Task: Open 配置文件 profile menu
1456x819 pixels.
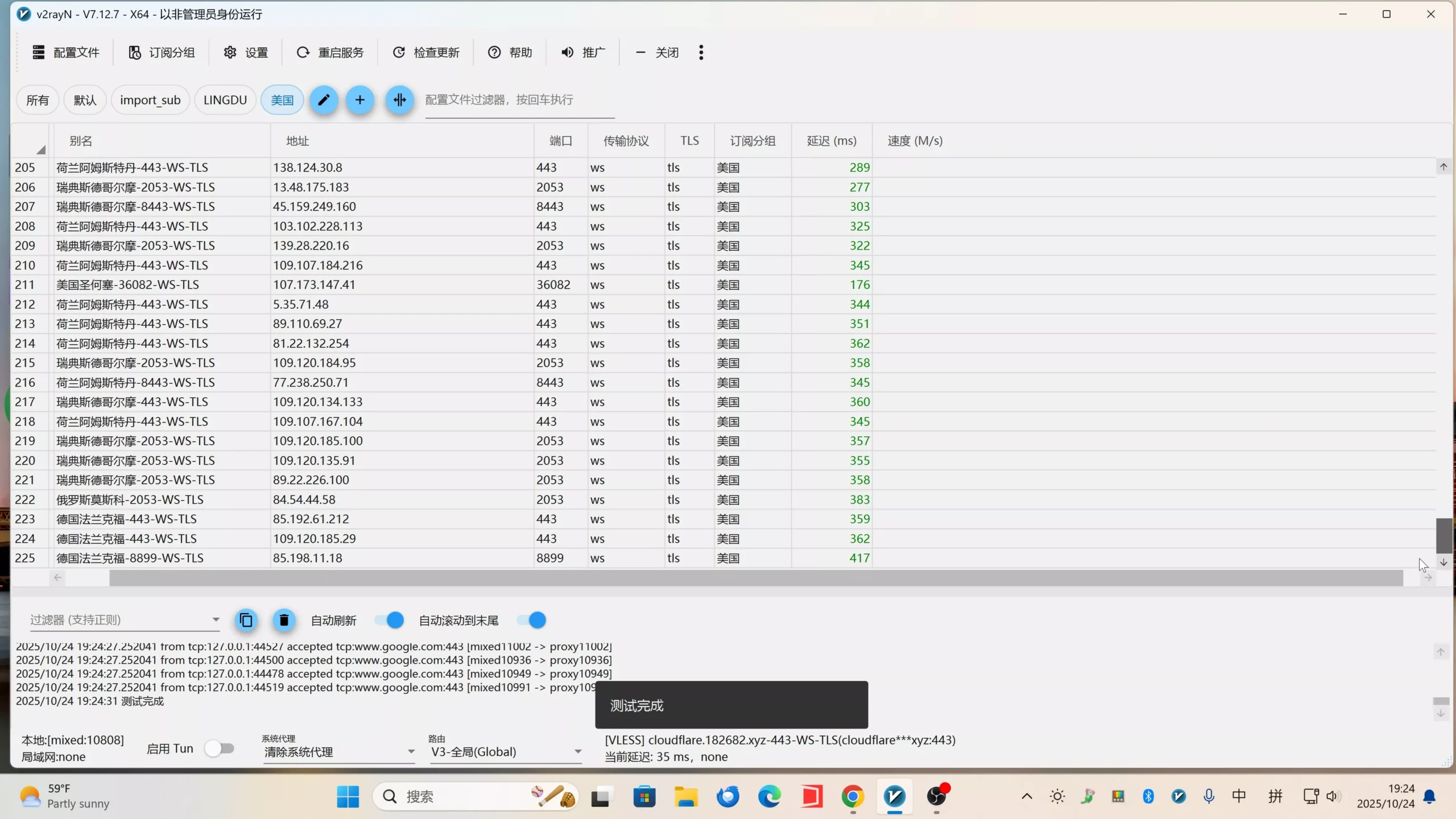Action: click(x=65, y=52)
